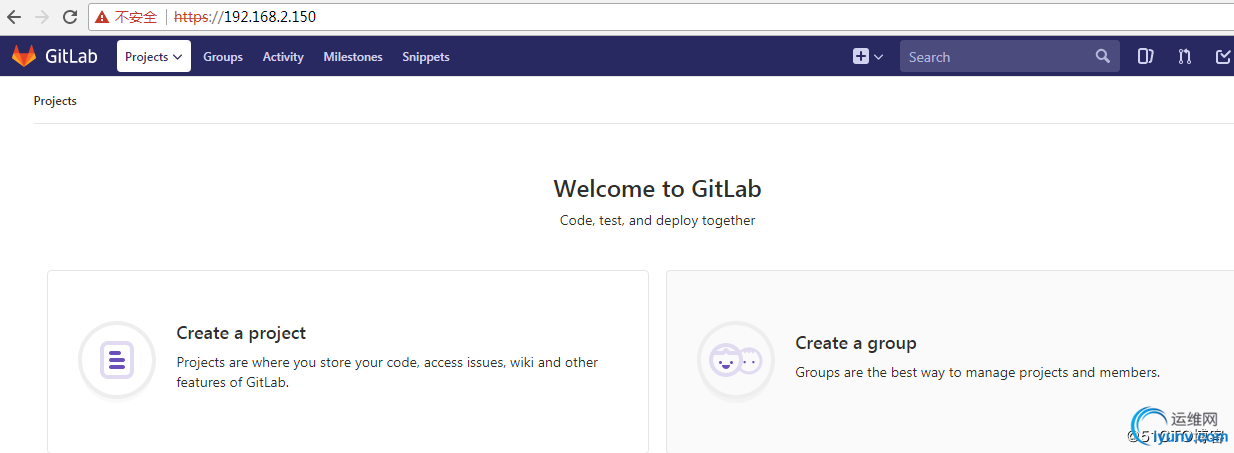Click 'Code, test, and deploy together' text
The image size is (1234, 453).
(657, 220)
